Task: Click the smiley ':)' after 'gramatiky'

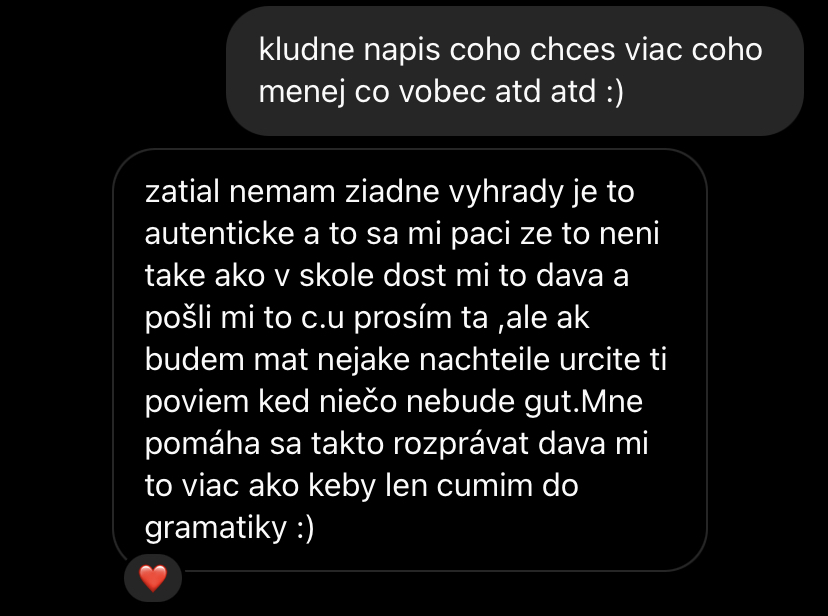Action: (305, 527)
